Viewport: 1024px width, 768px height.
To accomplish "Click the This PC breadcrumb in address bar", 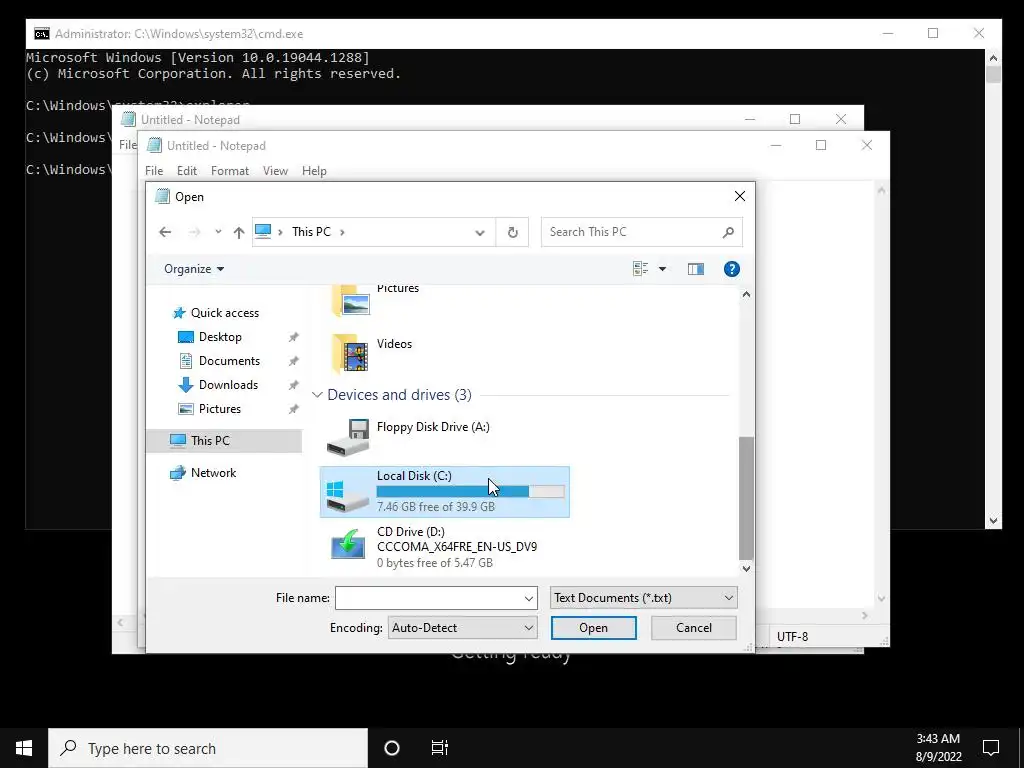I will point(312,232).
